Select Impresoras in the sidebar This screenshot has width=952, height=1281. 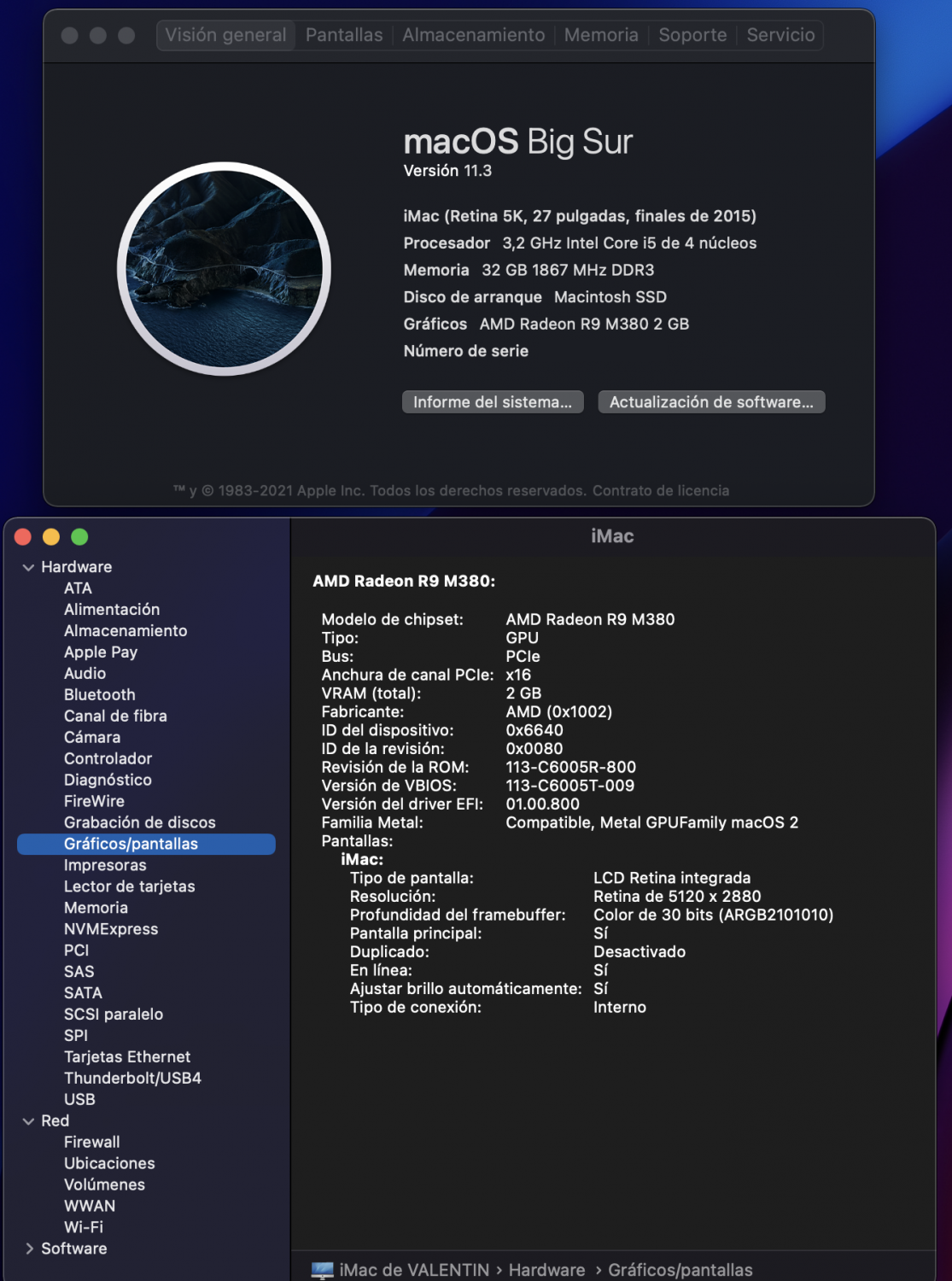pos(105,865)
